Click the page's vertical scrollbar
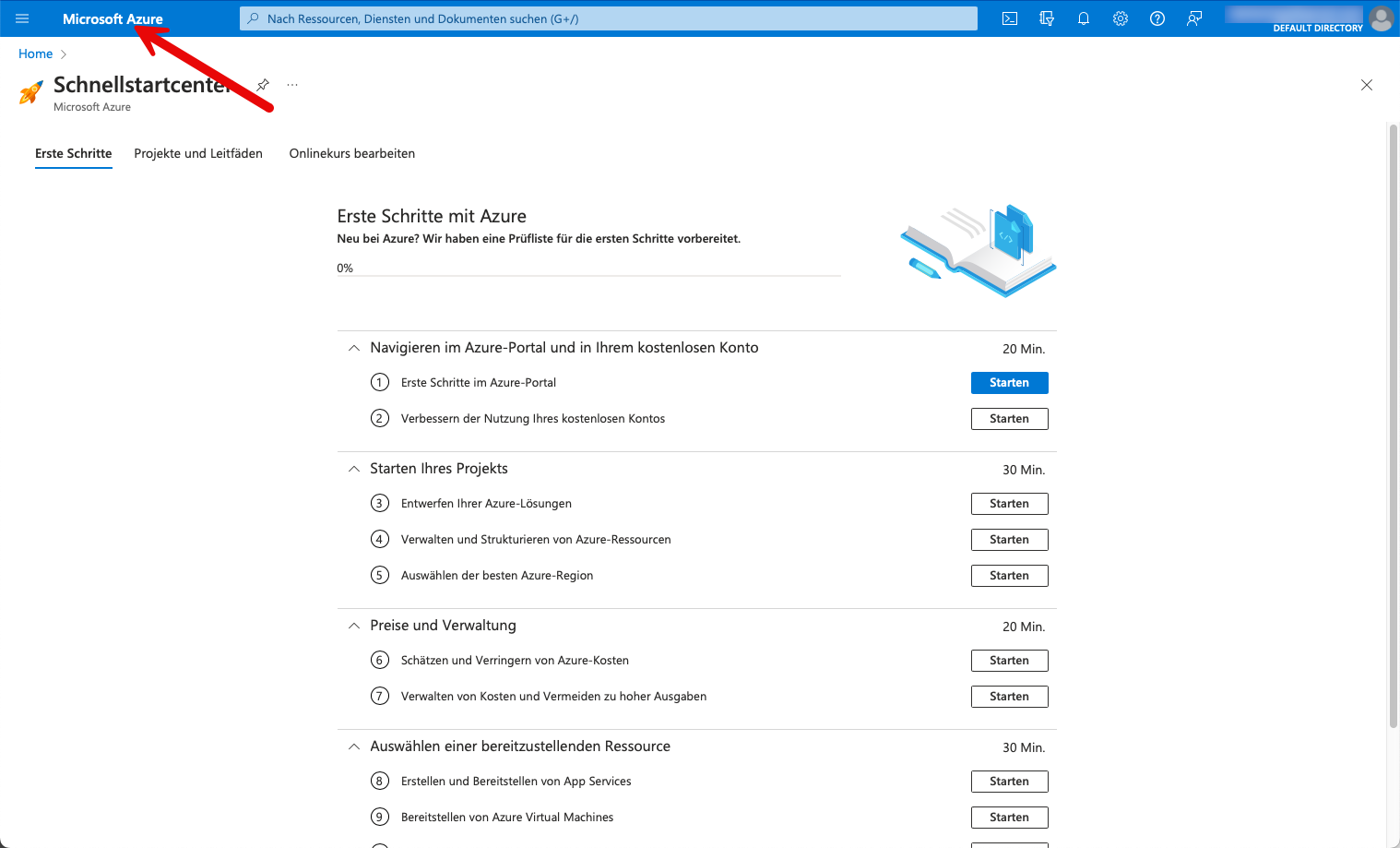The width and height of the screenshot is (1400, 848). click(x=1394, y=424)
